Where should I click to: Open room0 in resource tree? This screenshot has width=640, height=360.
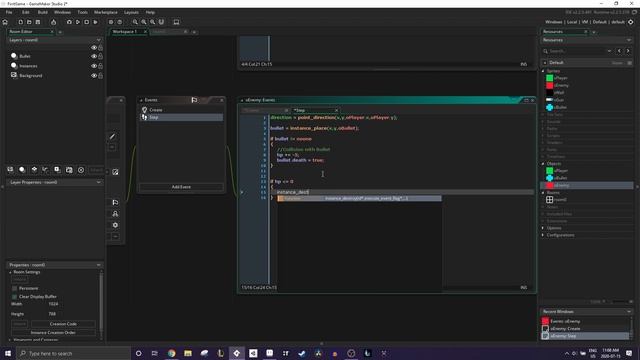(560, 200)
